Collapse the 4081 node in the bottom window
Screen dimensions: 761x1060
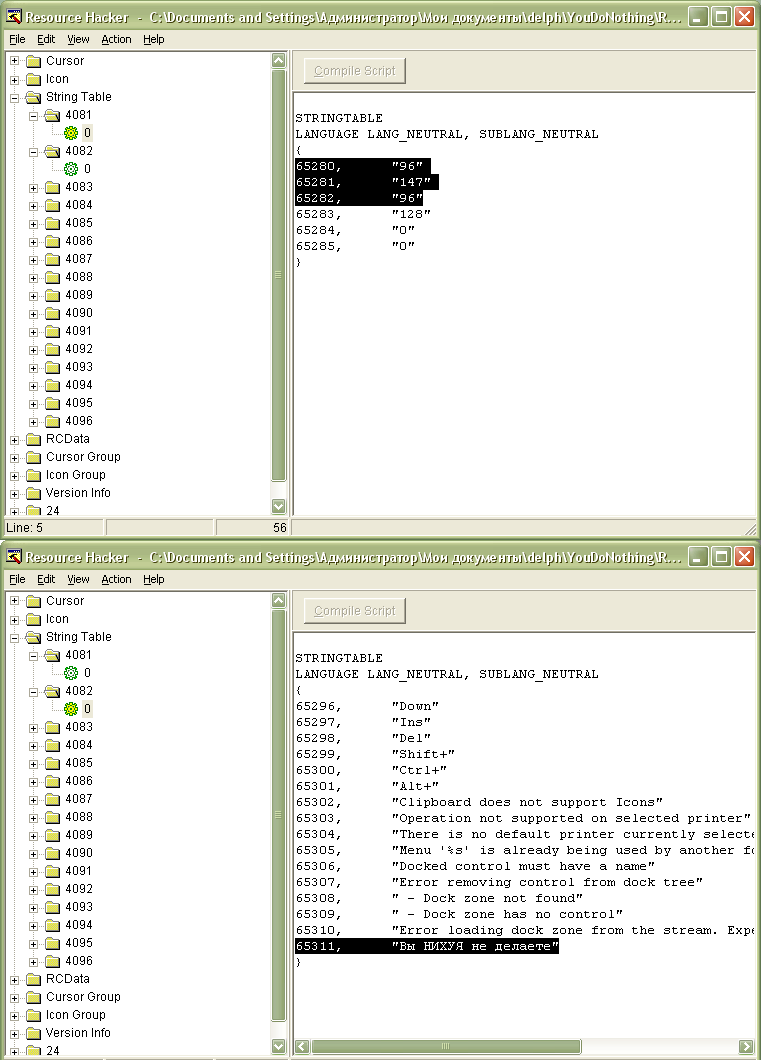[33, 656]
